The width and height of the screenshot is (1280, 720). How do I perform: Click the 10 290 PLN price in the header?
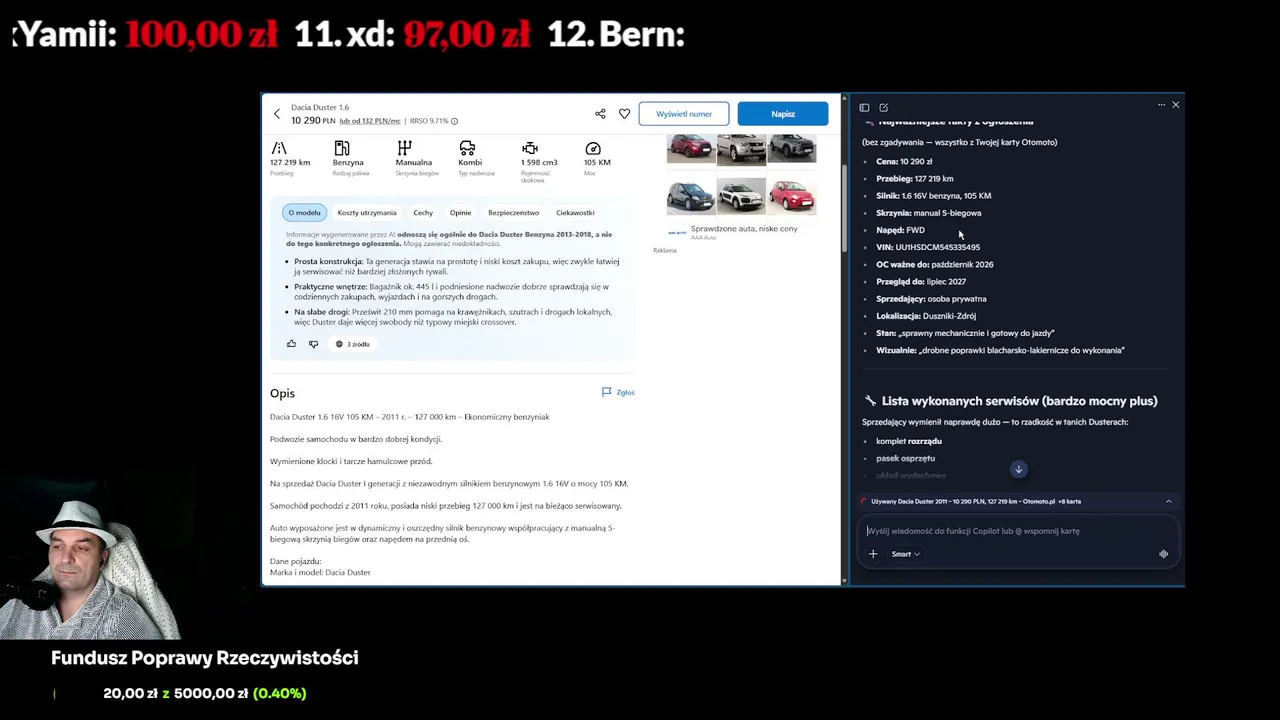313,121
